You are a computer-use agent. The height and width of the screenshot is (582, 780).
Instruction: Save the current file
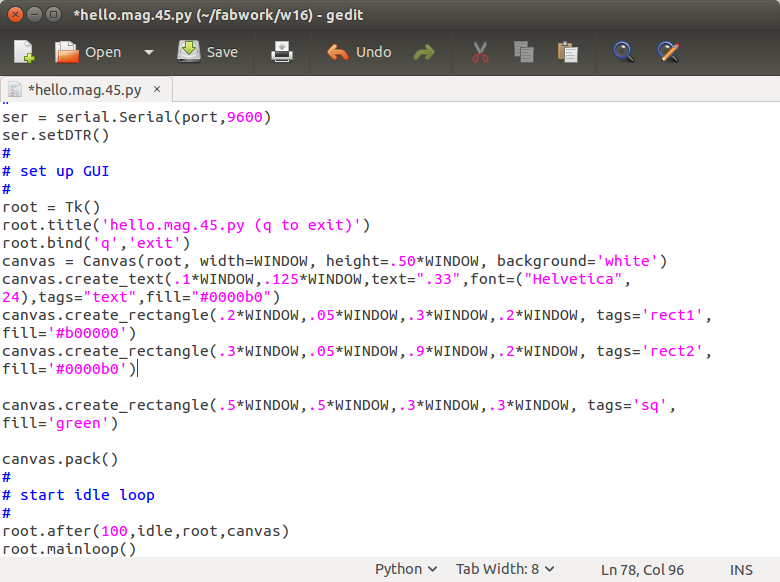pyautogui.click(x=207, y=52)
